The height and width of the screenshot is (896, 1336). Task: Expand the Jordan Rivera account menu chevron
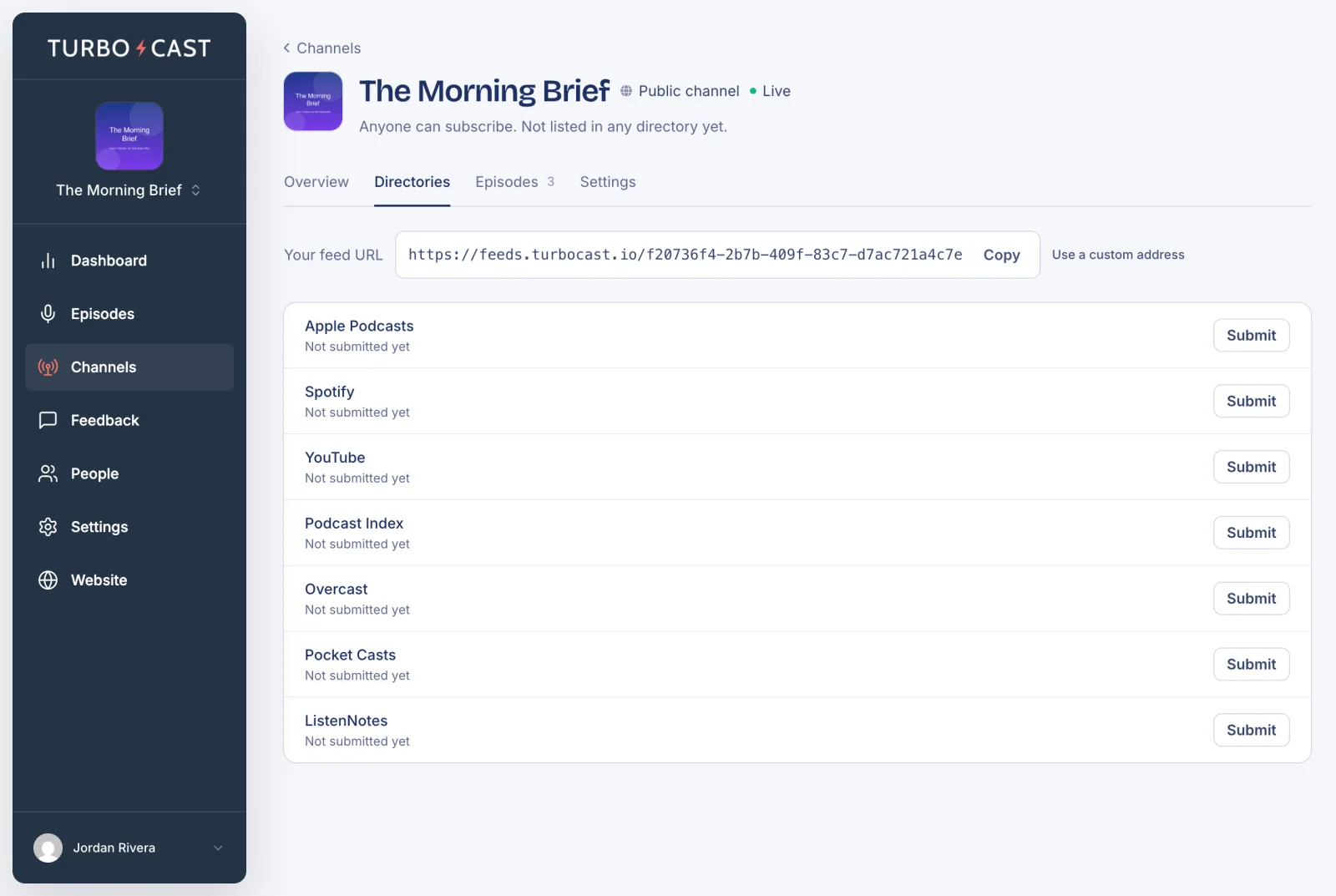point(218,848)
